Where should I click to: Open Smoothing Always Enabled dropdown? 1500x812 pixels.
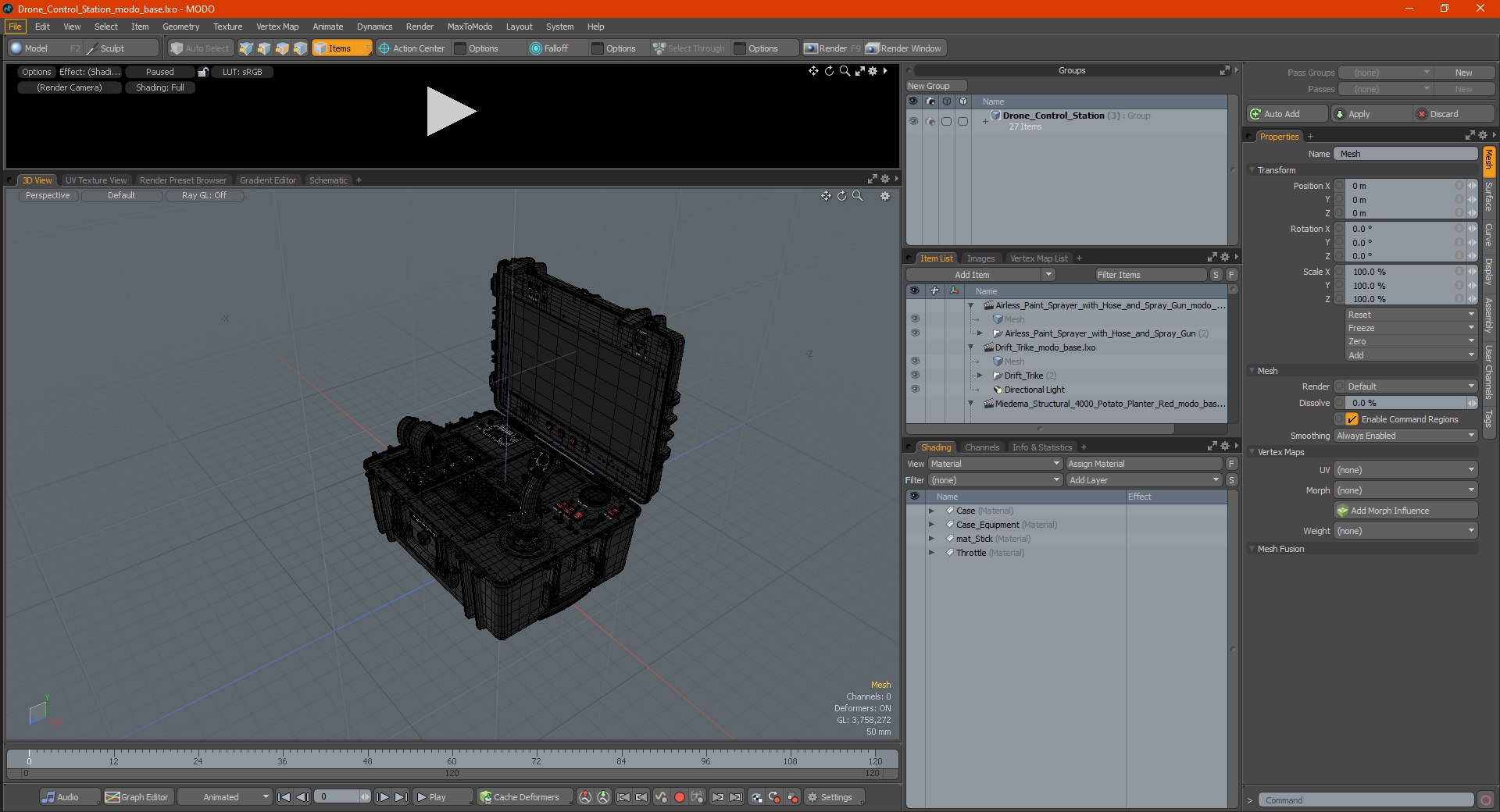[1405, 436]
